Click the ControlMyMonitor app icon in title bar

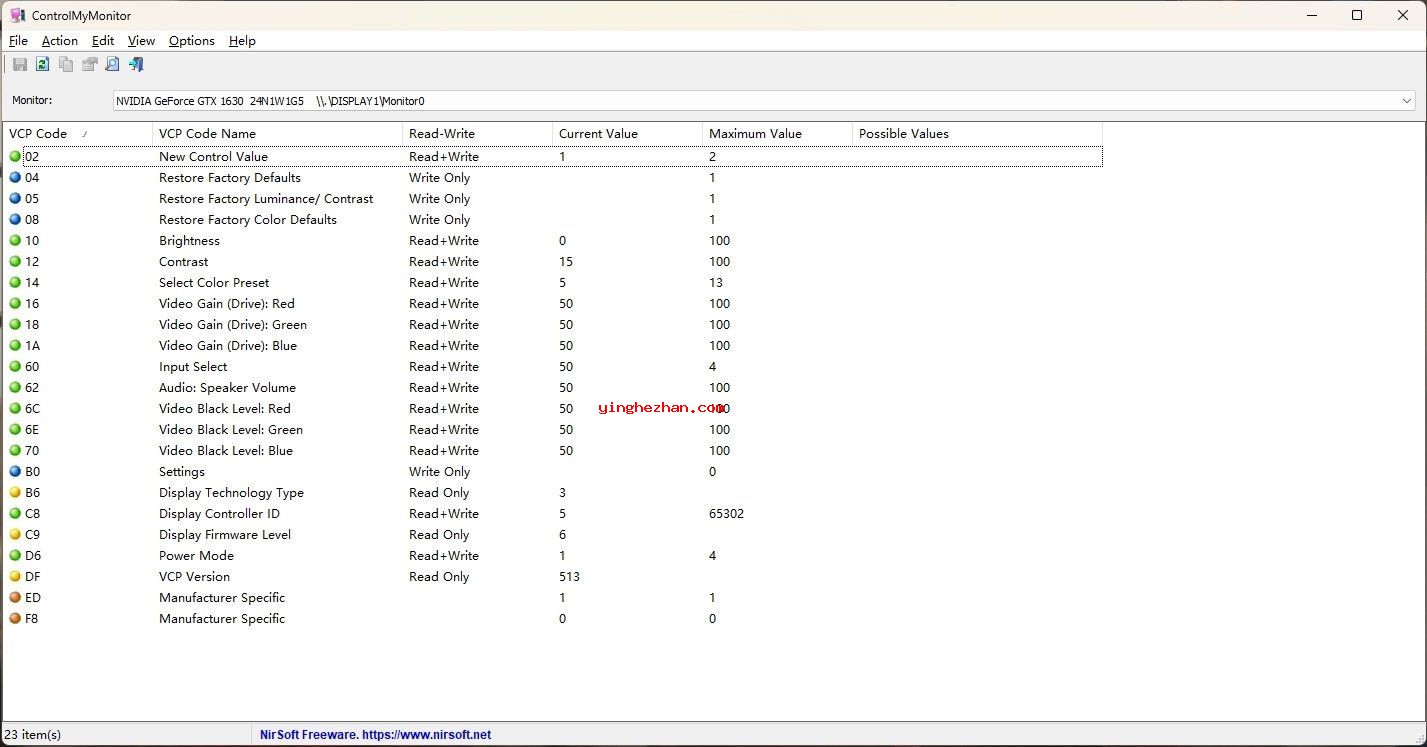point(17,15)
